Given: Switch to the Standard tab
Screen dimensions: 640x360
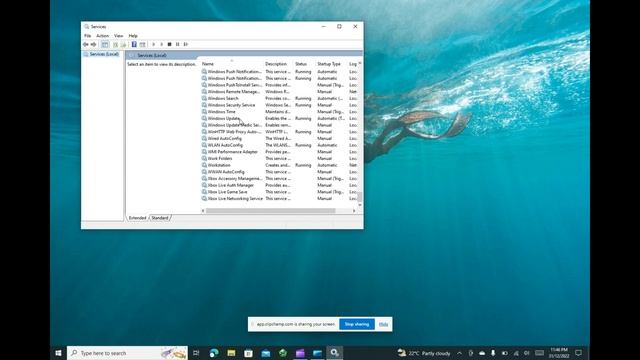Looking at the screenshot, I should pos(160,218).
